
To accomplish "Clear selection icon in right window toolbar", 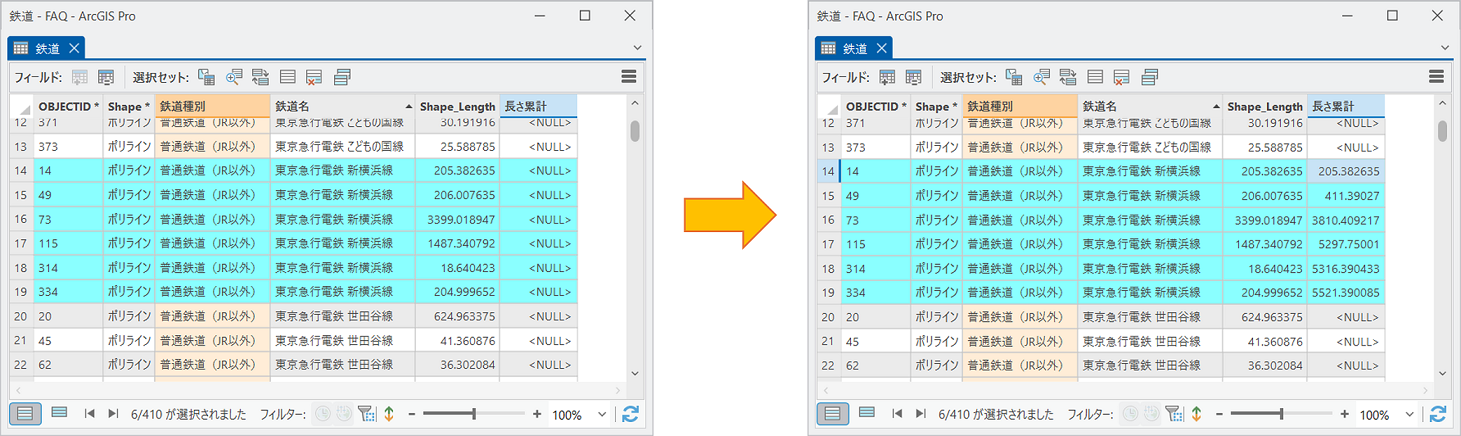I will (x=1095, y=77).
